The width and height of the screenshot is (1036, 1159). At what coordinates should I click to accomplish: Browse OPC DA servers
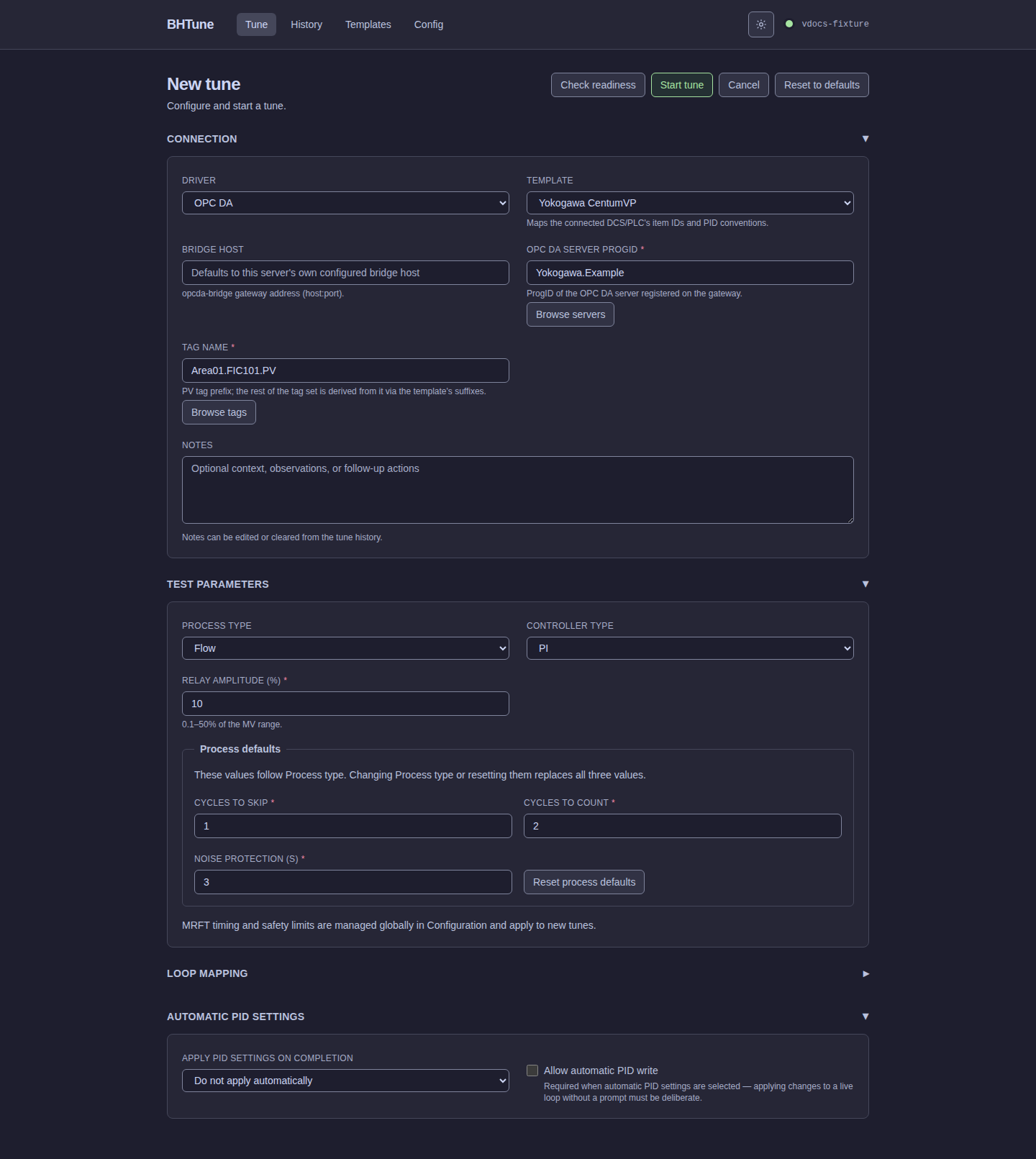coord(571,314)
